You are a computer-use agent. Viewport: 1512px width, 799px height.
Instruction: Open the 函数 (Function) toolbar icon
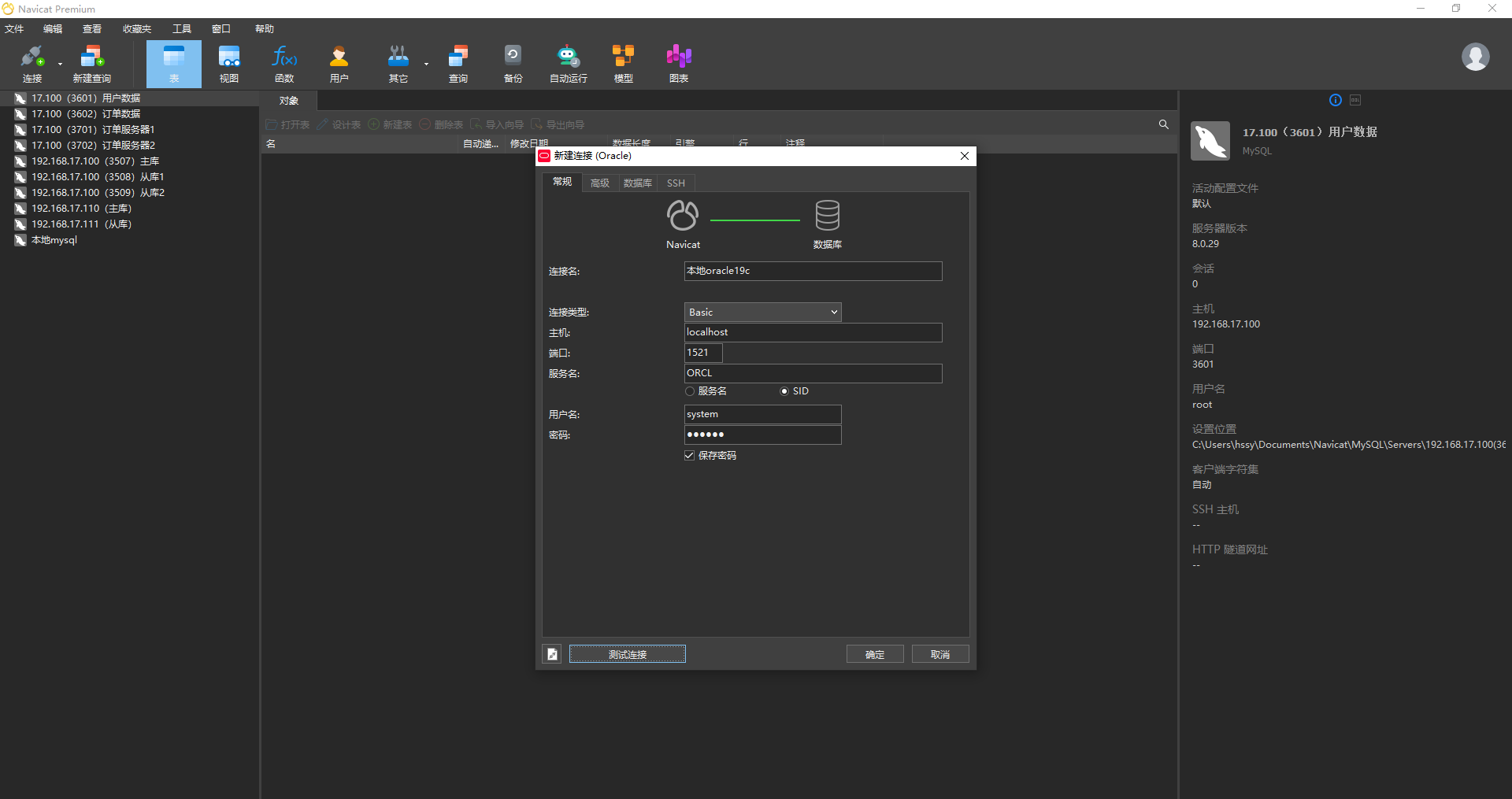coord(284,64)
